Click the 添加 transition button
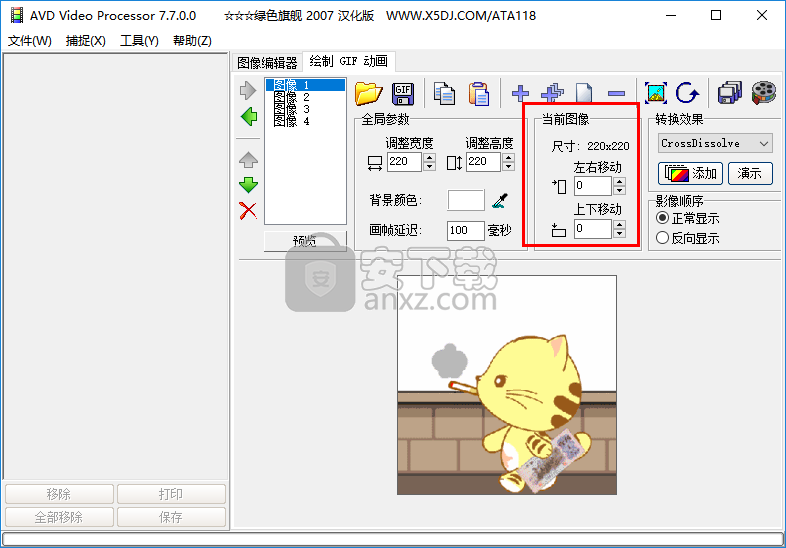The image size is (786, 548). pyautogui.click(x=690, y=173)
